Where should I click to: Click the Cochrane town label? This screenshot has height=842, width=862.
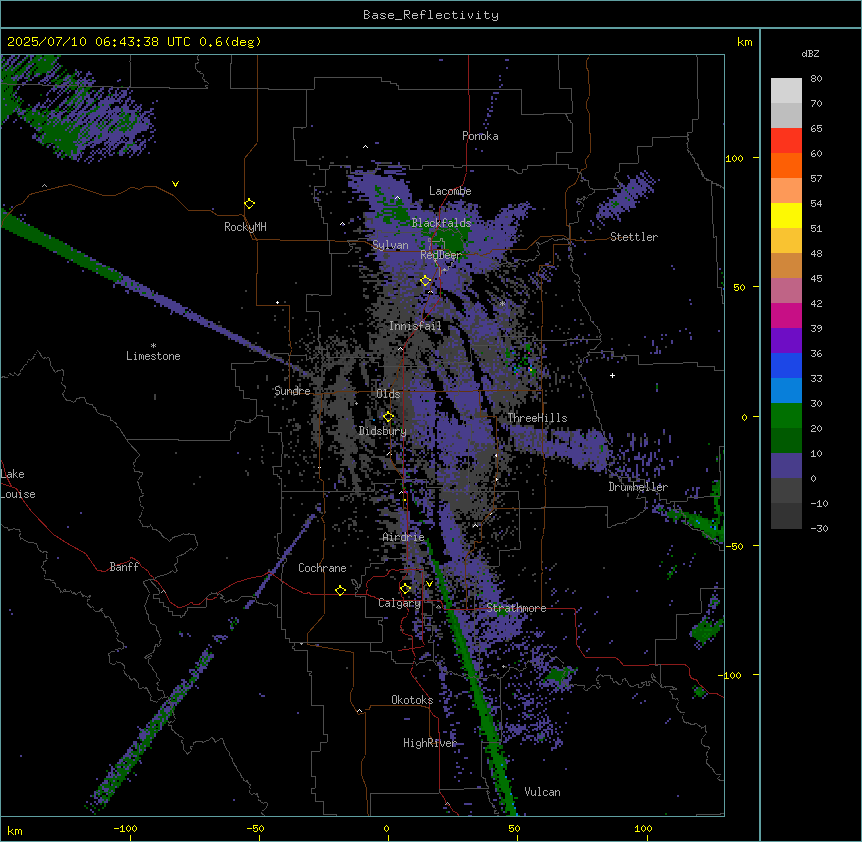pos(322,568)
